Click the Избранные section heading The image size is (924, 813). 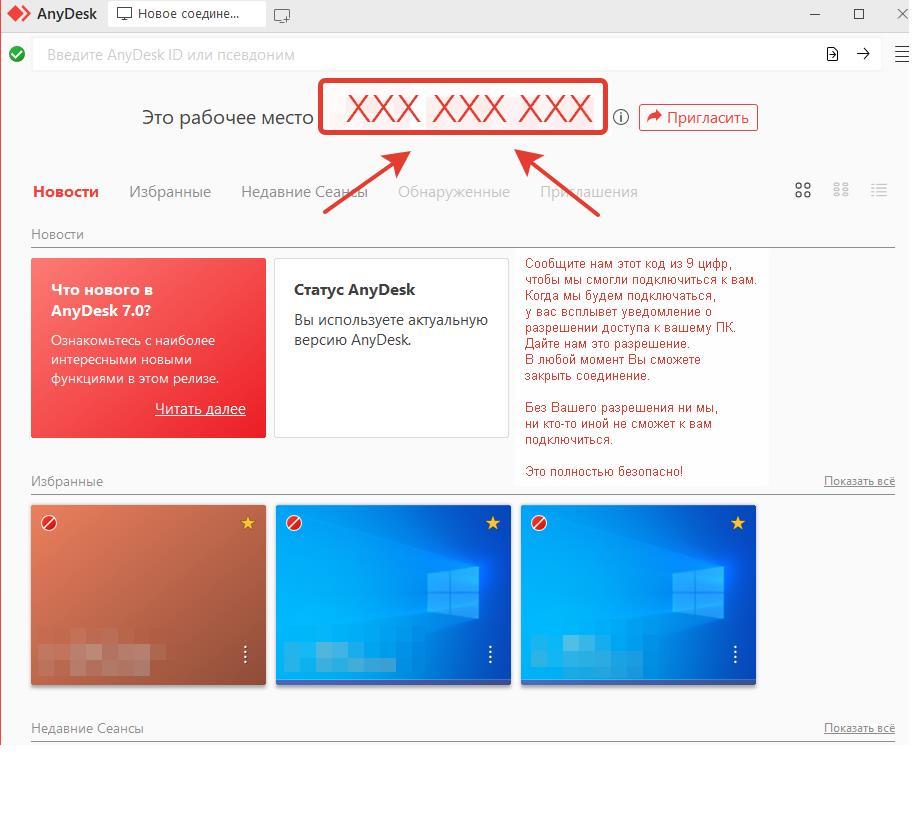pyautogui.click(x=67, y=481)
